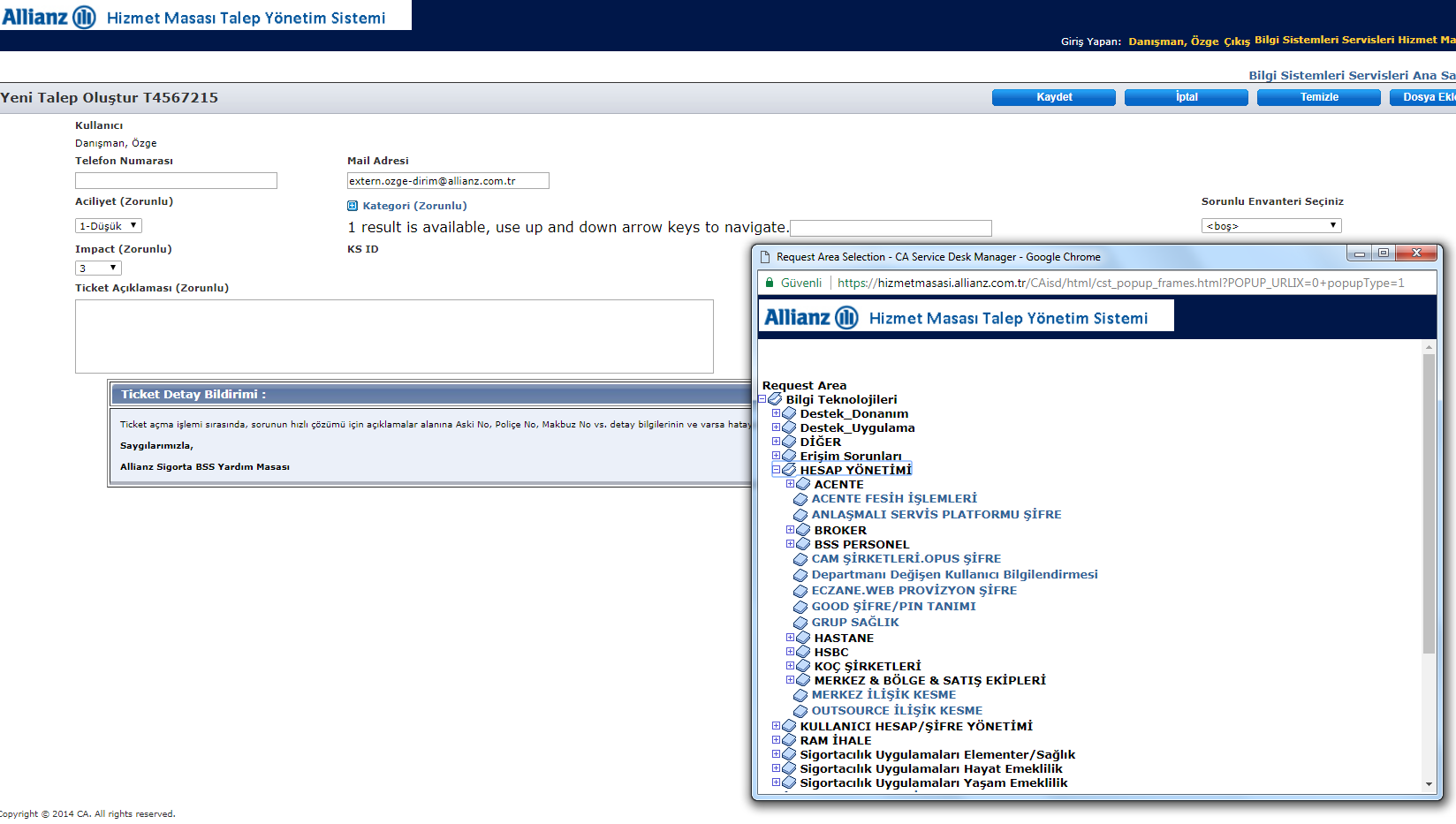Screen dimensions: 1456x824
Task: Click the popup scrollbar down arrow
Action: pos(1429,784)
